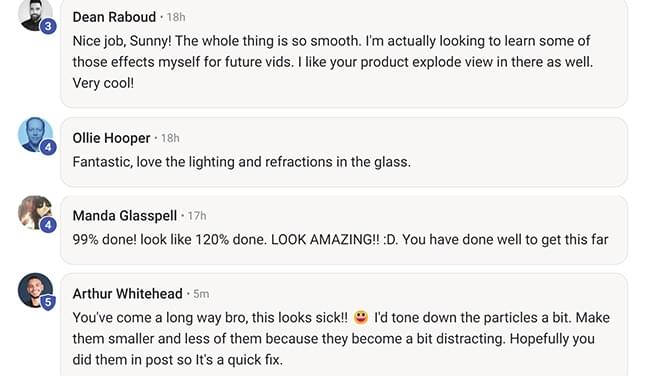This screenshot has width=650, height=376.
Task: Open the Ollie Hooper name link
Action: coord(111,138)
